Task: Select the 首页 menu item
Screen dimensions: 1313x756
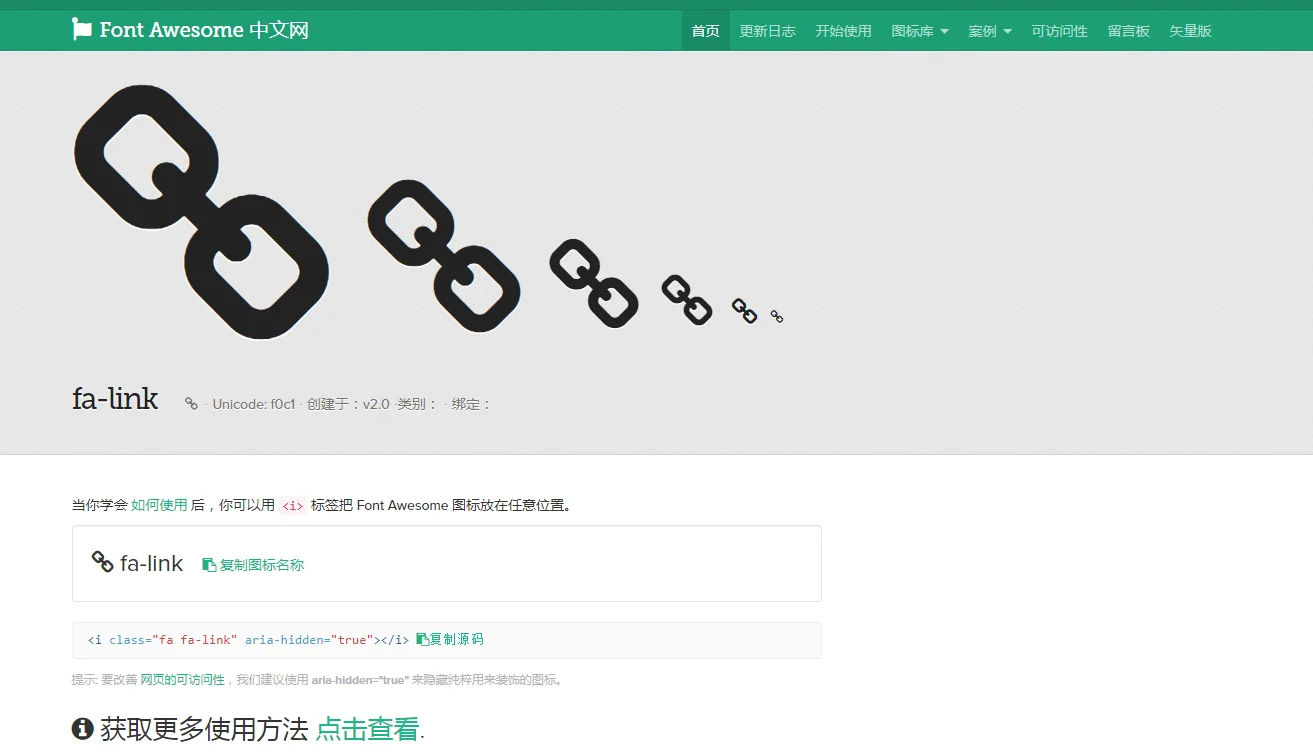Action: 706,31
